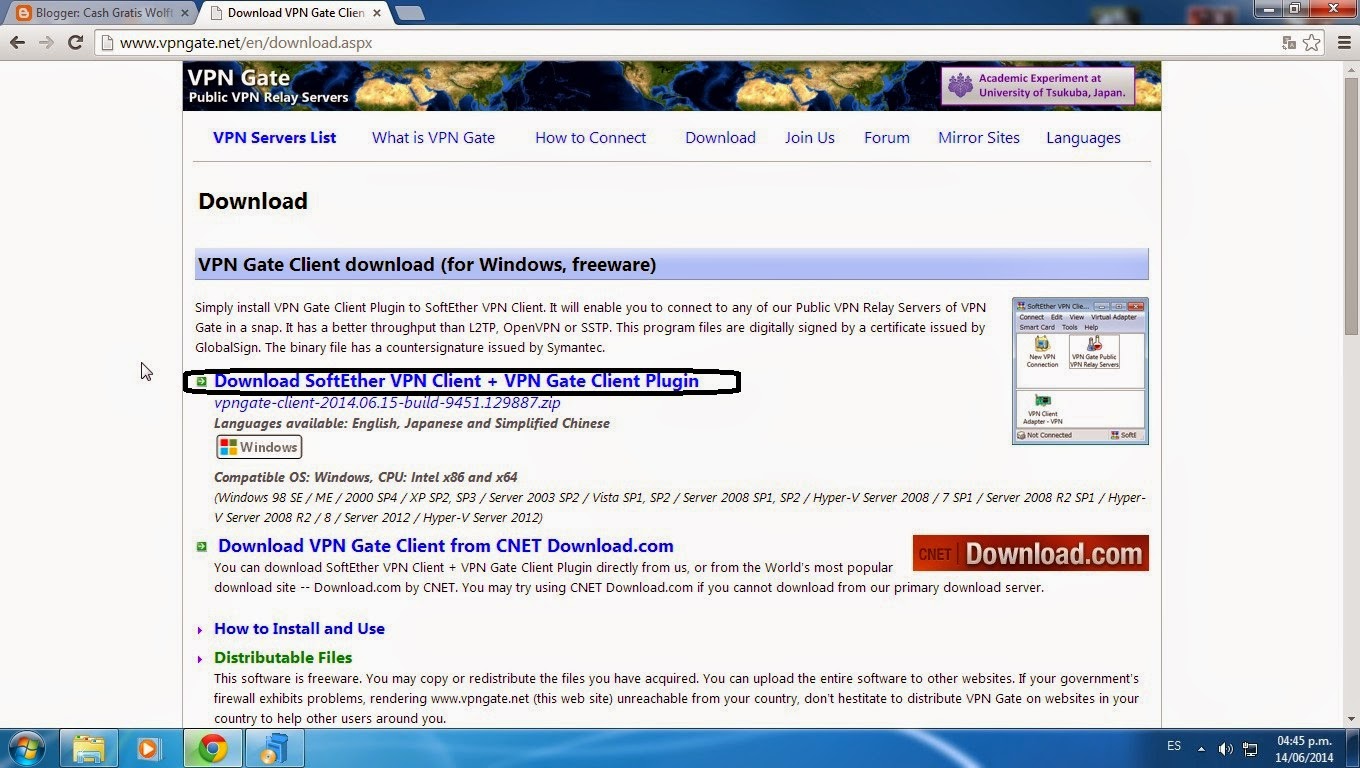Image resolution: width=1360 pixels, height=768 pixels.
Task: Click the browser forward arrow
Action: [46, 42]
